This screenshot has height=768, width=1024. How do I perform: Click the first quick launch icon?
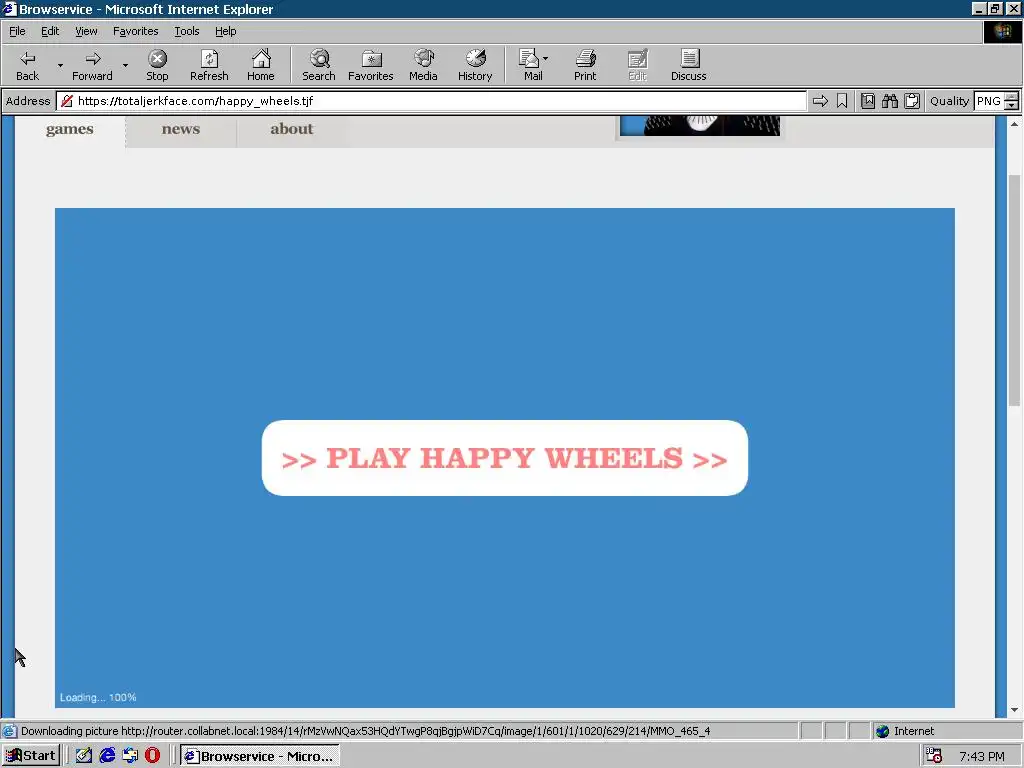(x=84, y=756)
